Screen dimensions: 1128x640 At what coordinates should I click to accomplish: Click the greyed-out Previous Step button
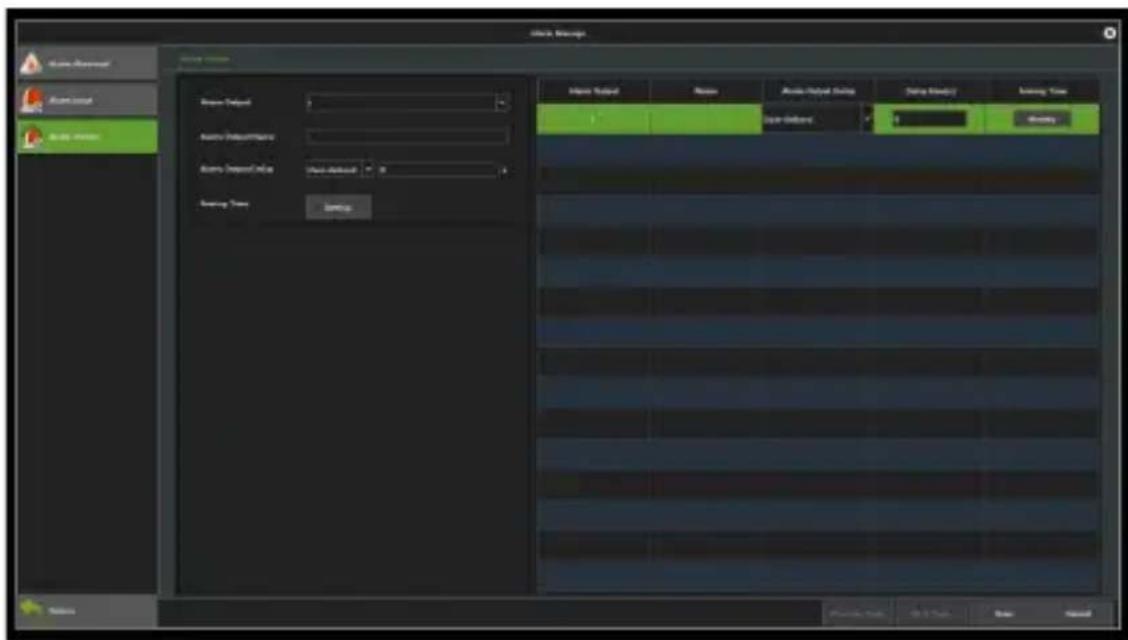[x=856, y=613]
